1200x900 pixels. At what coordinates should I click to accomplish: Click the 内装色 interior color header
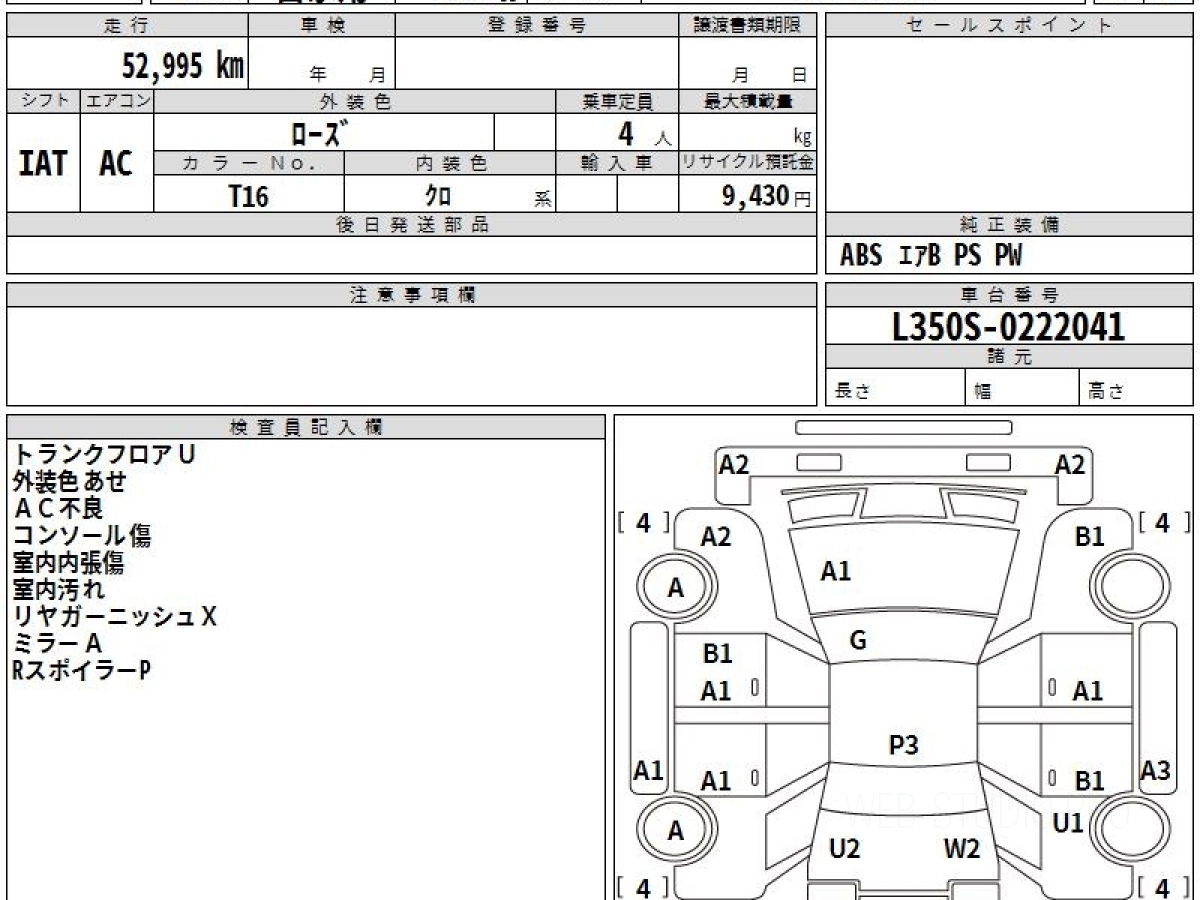coord(451,164)
